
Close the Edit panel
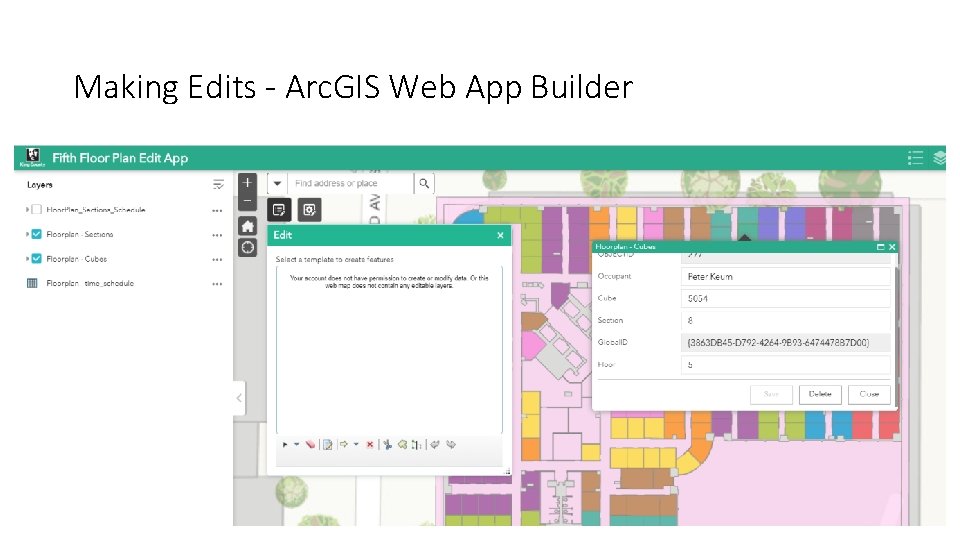500,235
